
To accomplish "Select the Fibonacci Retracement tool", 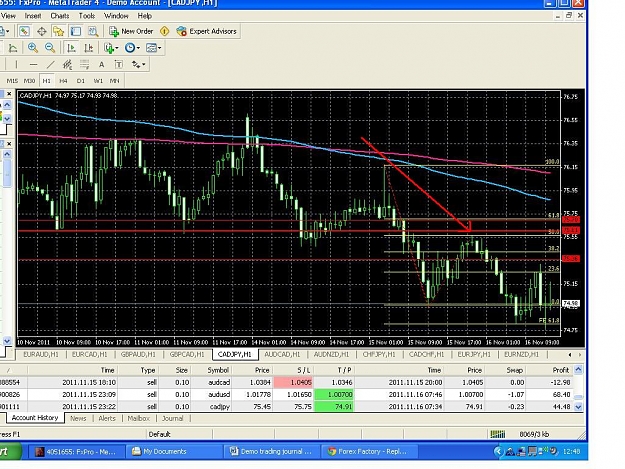I will (85, 65).
